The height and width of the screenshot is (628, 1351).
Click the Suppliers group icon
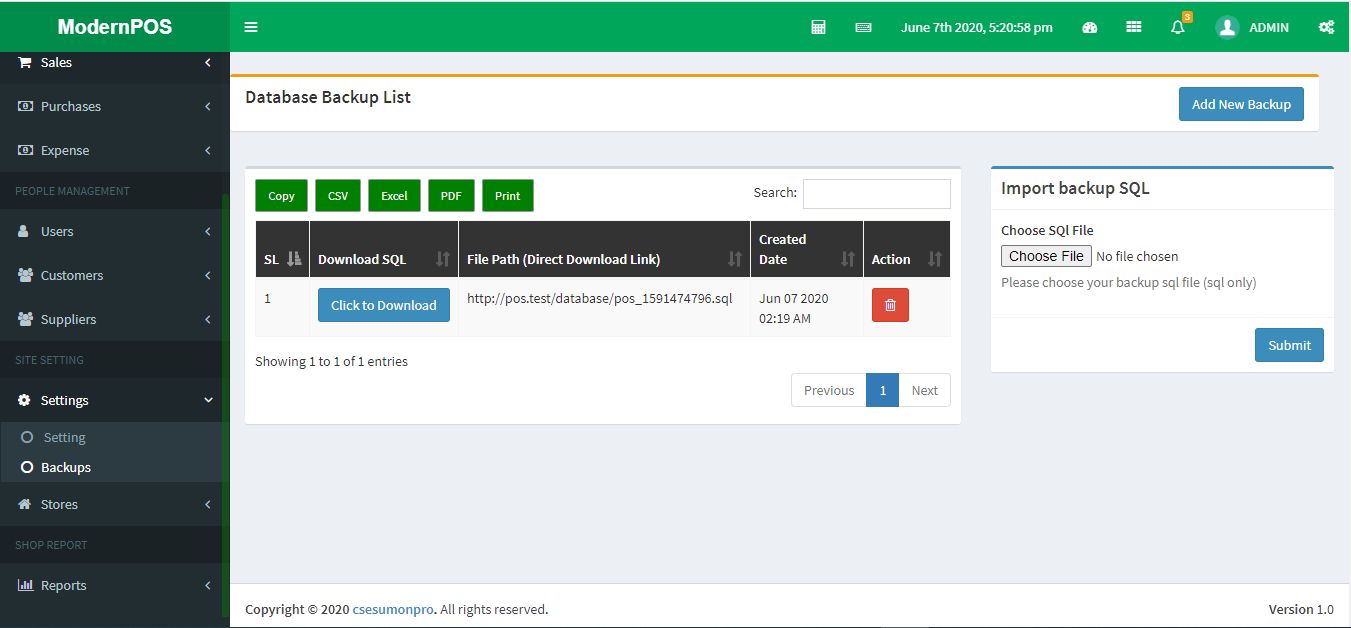tap(25, 319)
